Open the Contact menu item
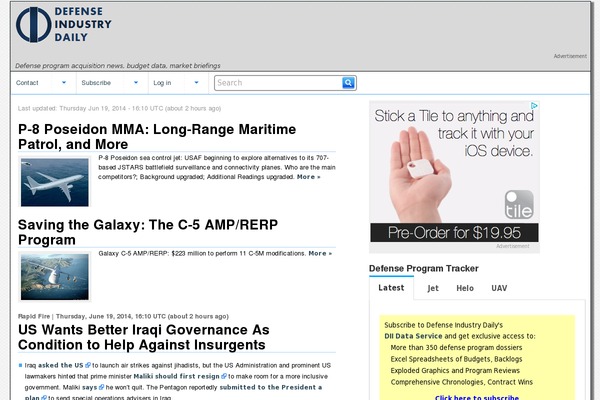The height and width of the screenshot is (400, 600). click(27, 83)
